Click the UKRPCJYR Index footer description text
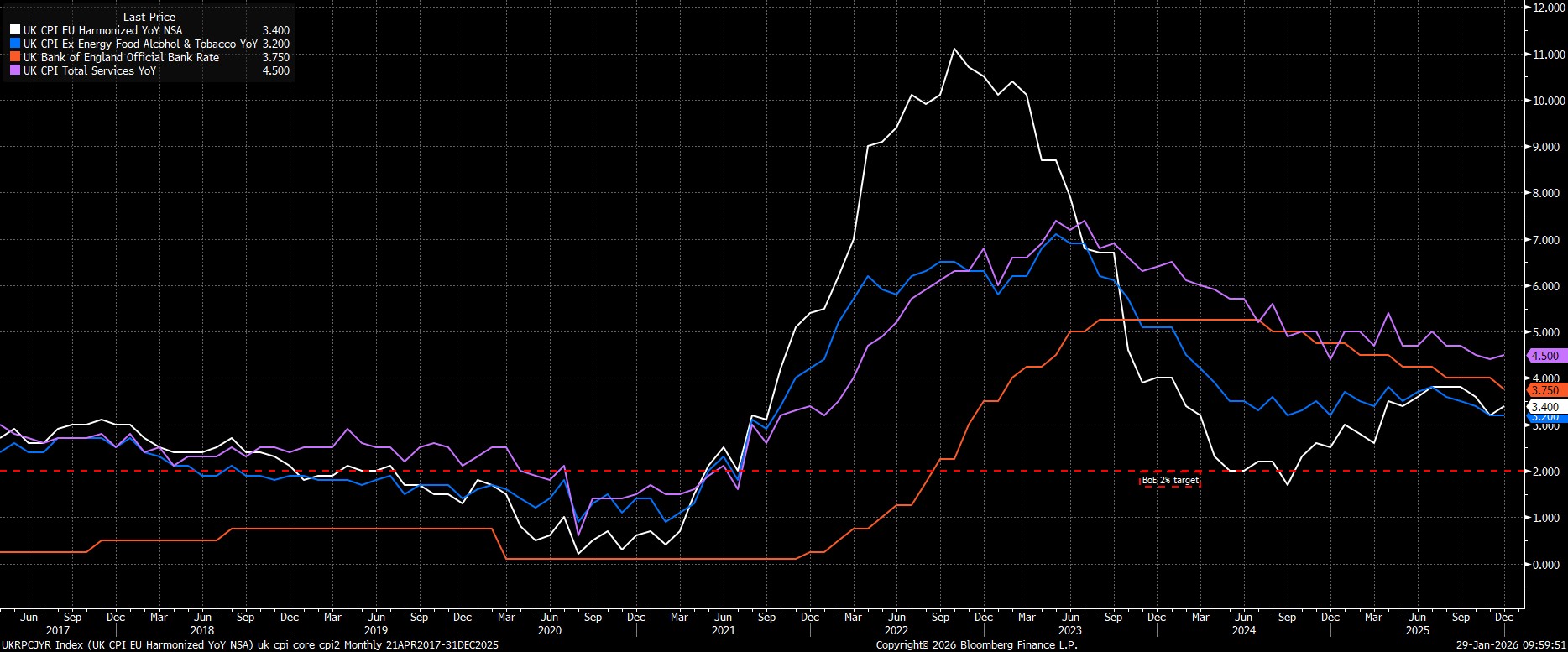This screenshot has height=652, width=1568. [250, 645]
